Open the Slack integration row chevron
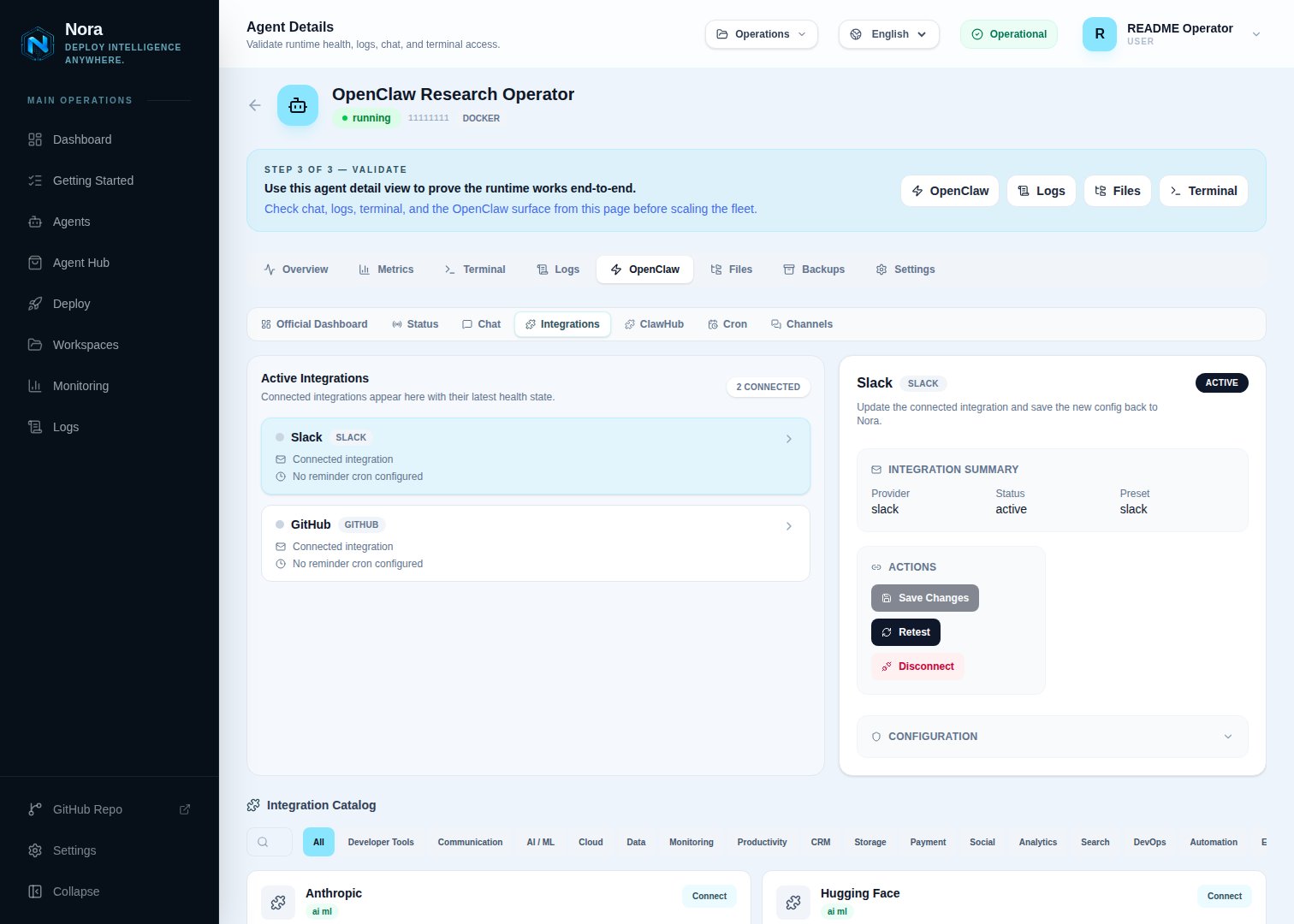 pyautogui.click(x=789, y=439)
